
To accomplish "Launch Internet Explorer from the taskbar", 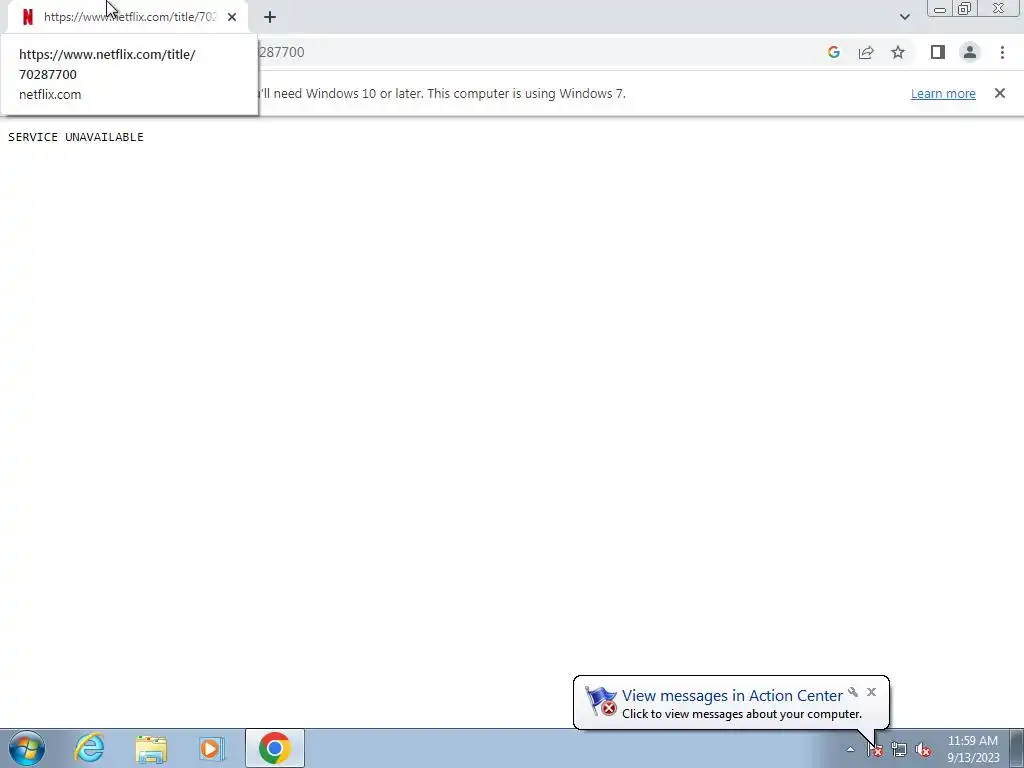I will coord(89,748).
